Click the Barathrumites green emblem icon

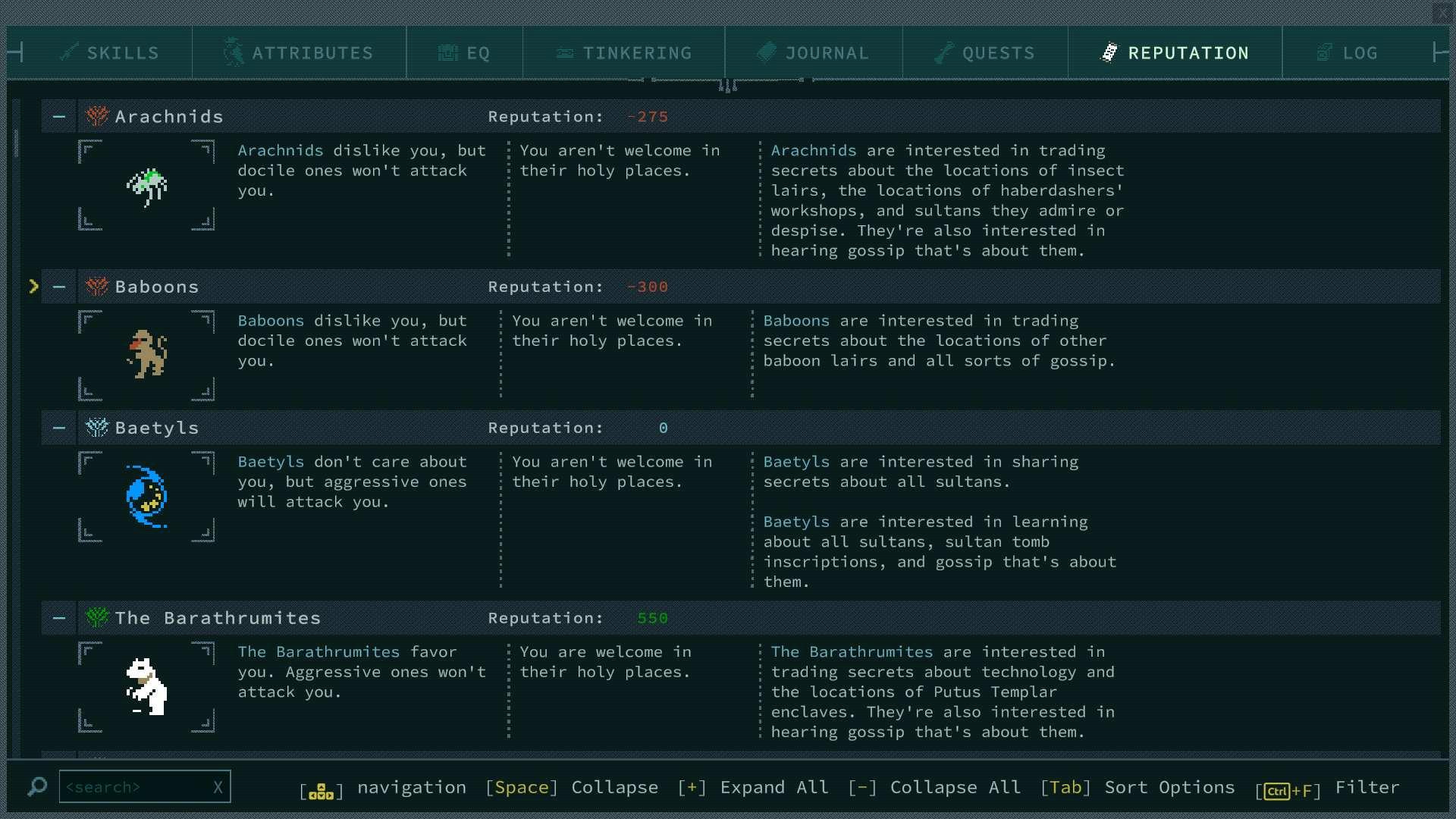[97, 618]
